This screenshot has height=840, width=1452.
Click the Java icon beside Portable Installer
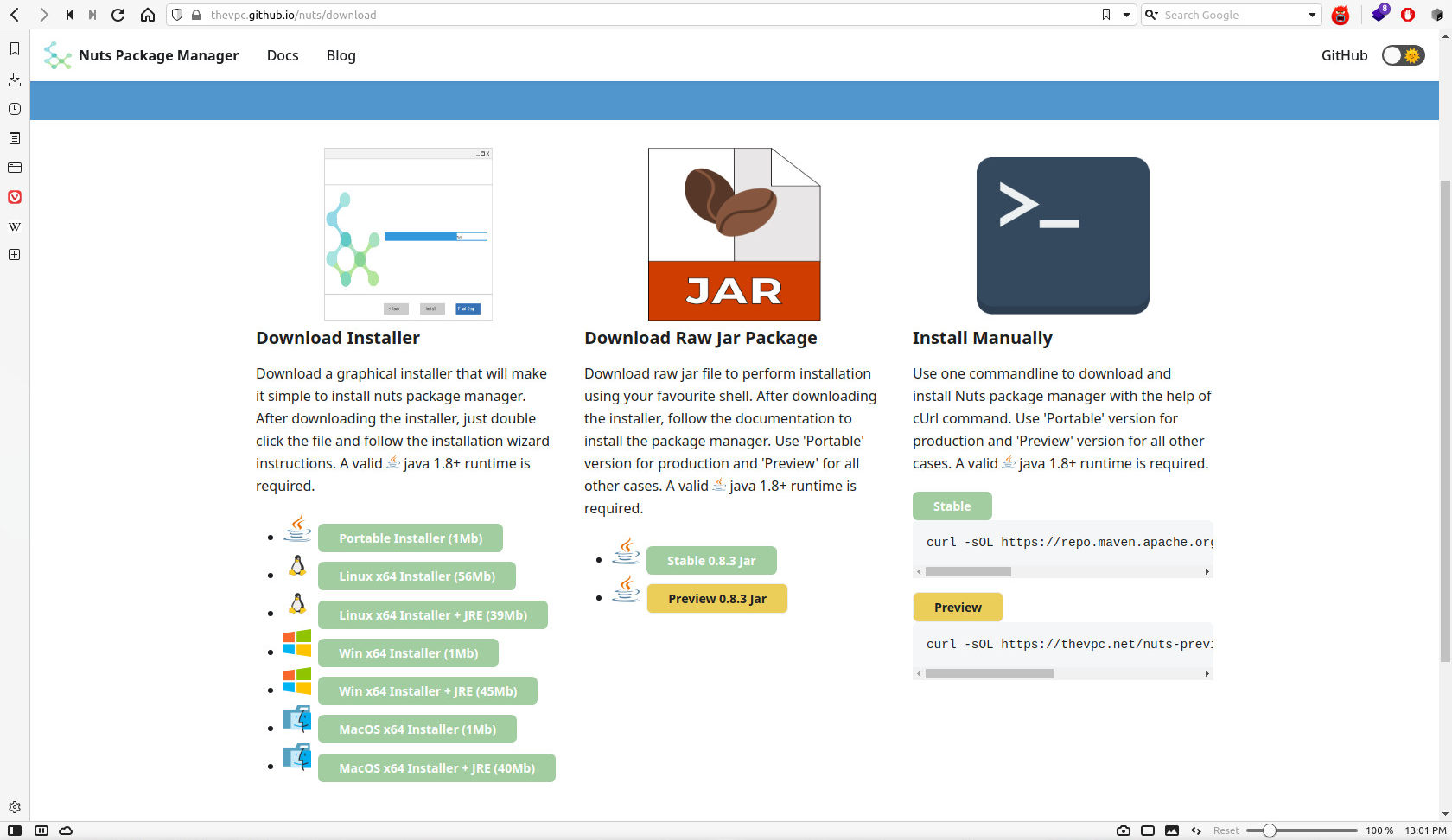point(297,528)
